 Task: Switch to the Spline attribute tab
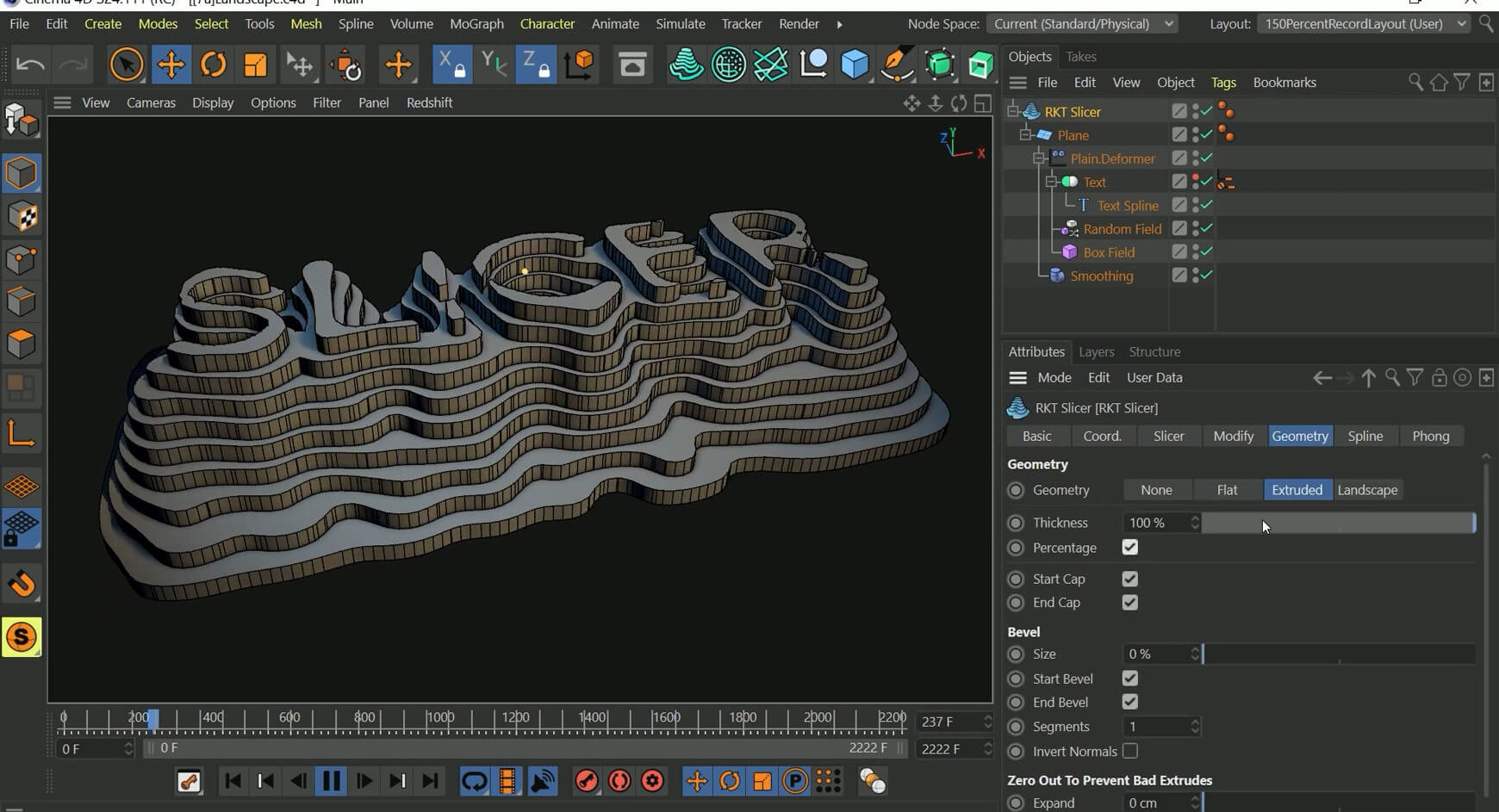[x=1365, y=436]
